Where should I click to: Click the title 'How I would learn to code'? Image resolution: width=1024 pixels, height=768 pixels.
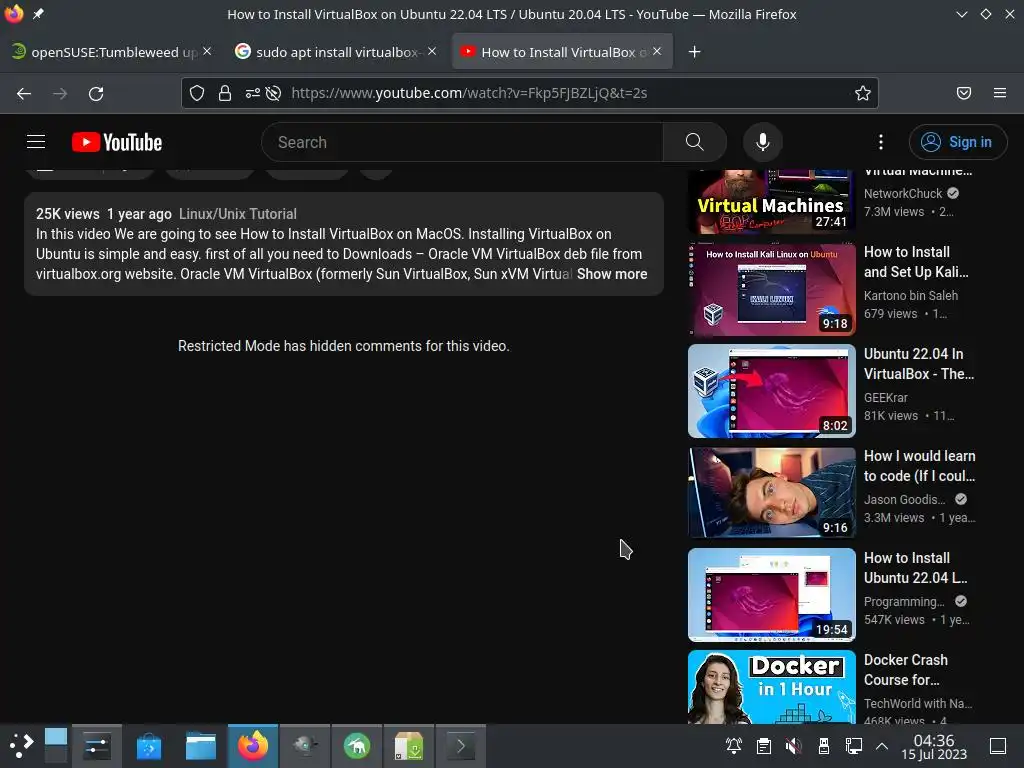(920, 466)
